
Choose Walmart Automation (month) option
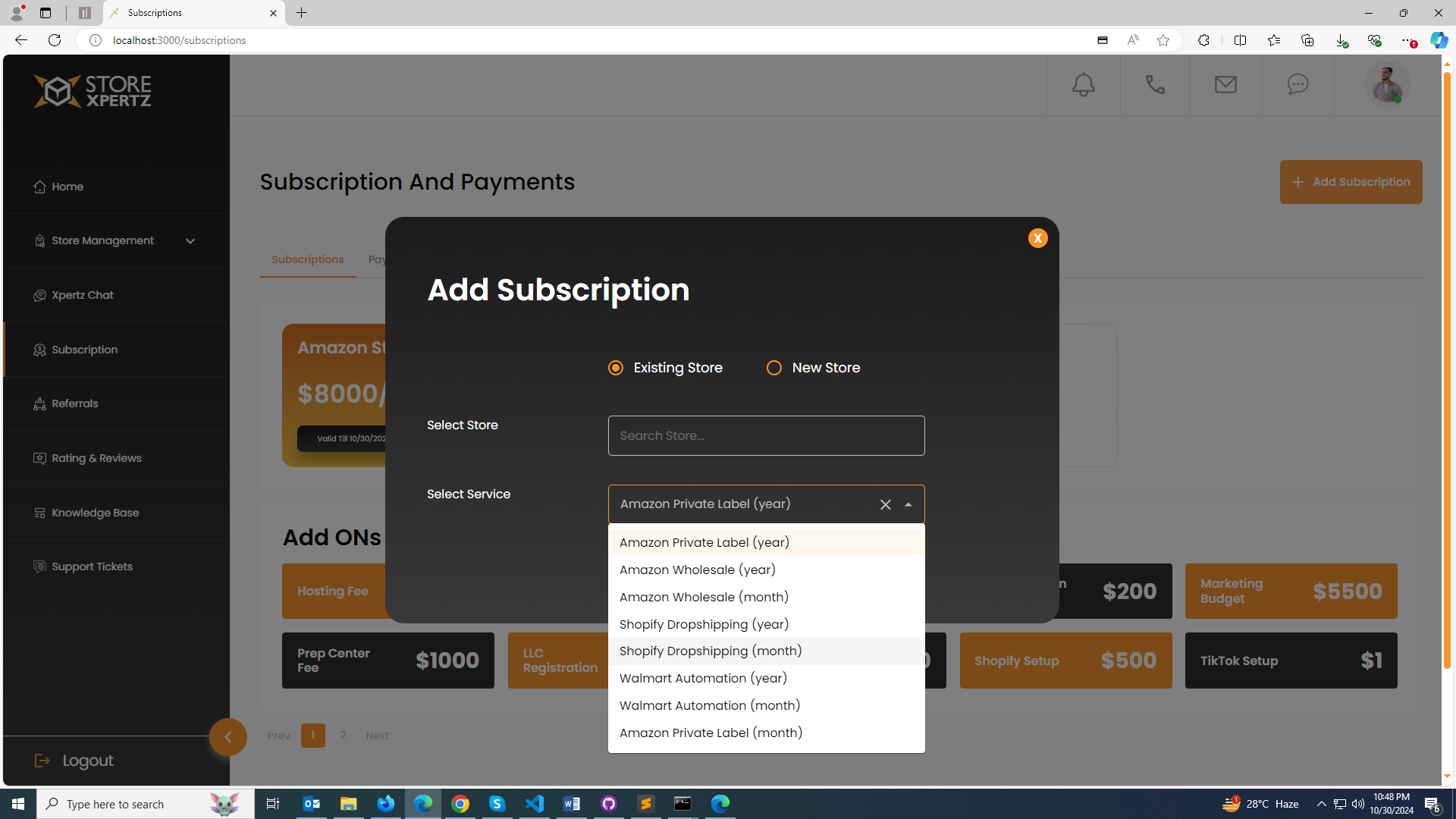click(766, 705)
